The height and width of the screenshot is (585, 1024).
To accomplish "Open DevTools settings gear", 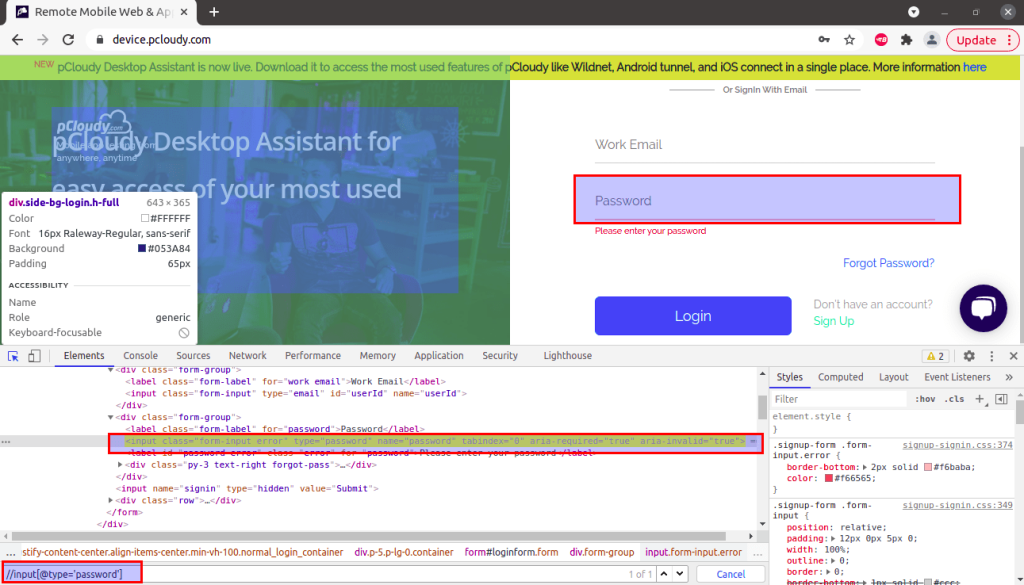I will point(969,356).
